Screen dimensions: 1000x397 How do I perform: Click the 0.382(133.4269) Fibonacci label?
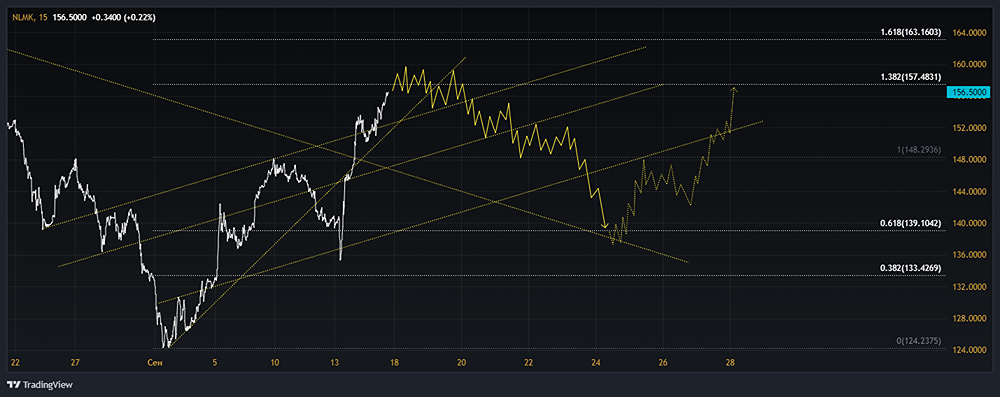[911, 267]
